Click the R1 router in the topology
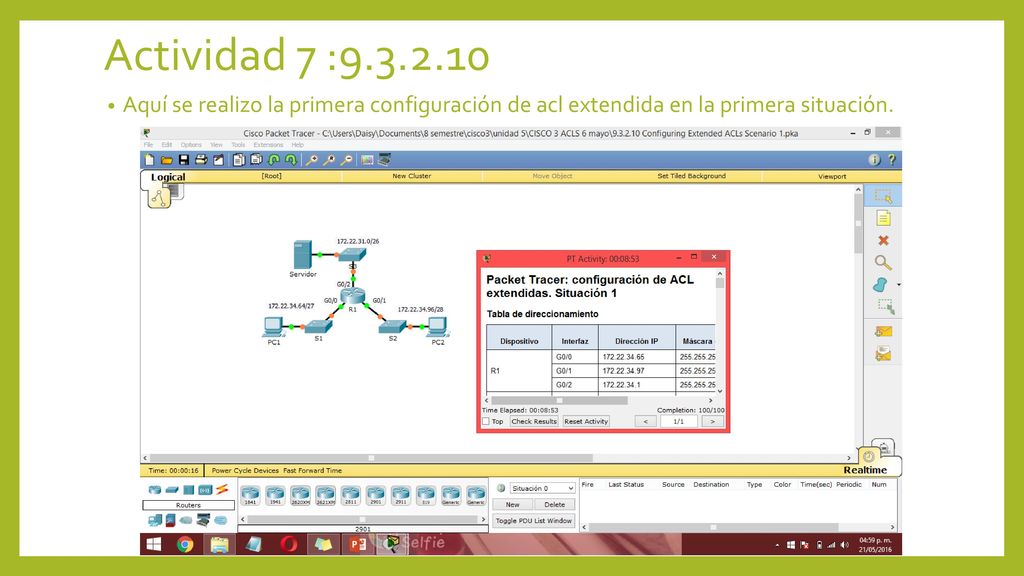 (353, 296)
